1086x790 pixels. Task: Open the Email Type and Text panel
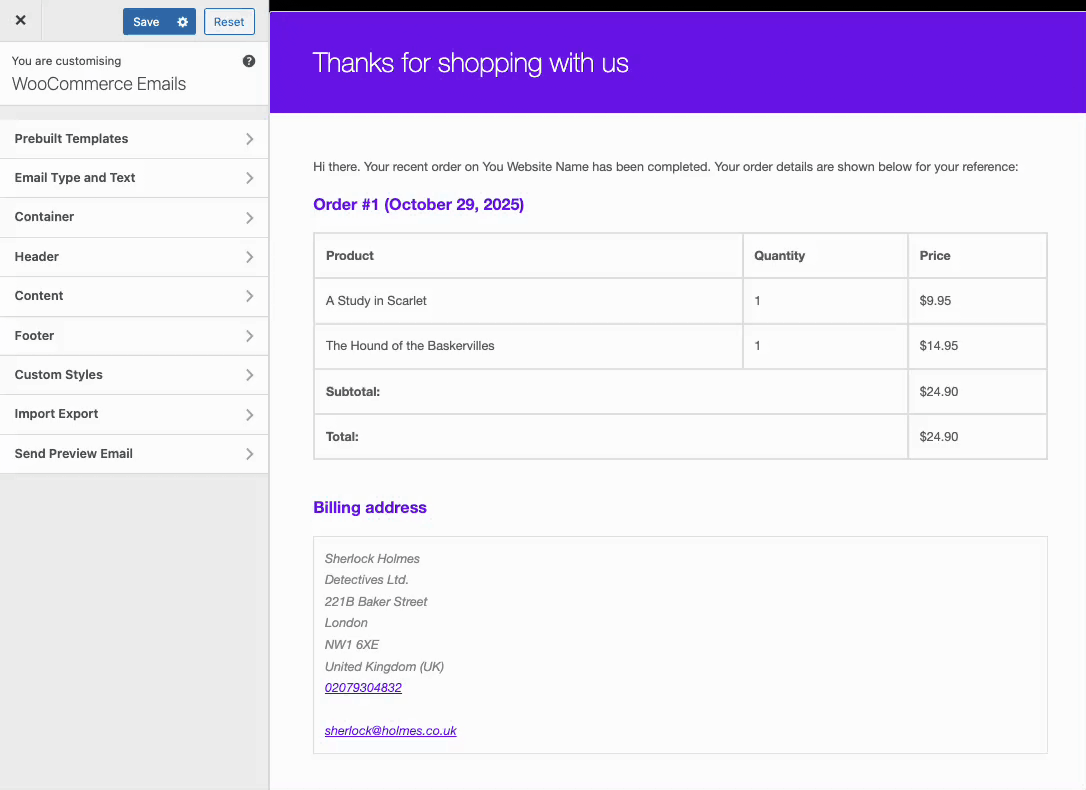(135, 178)
